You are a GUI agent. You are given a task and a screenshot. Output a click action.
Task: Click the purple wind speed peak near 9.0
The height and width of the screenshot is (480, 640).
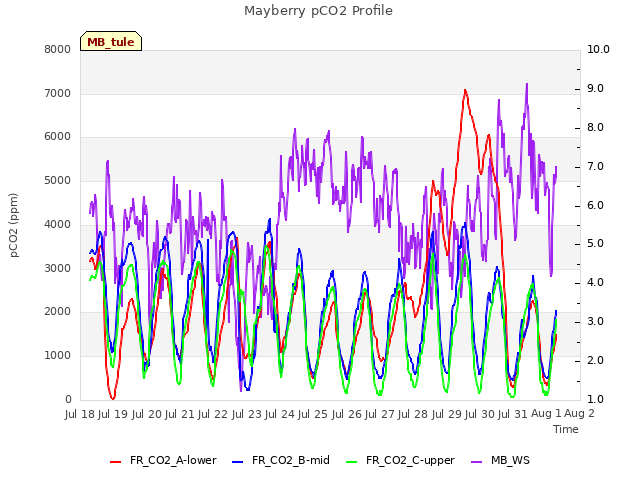527,84
